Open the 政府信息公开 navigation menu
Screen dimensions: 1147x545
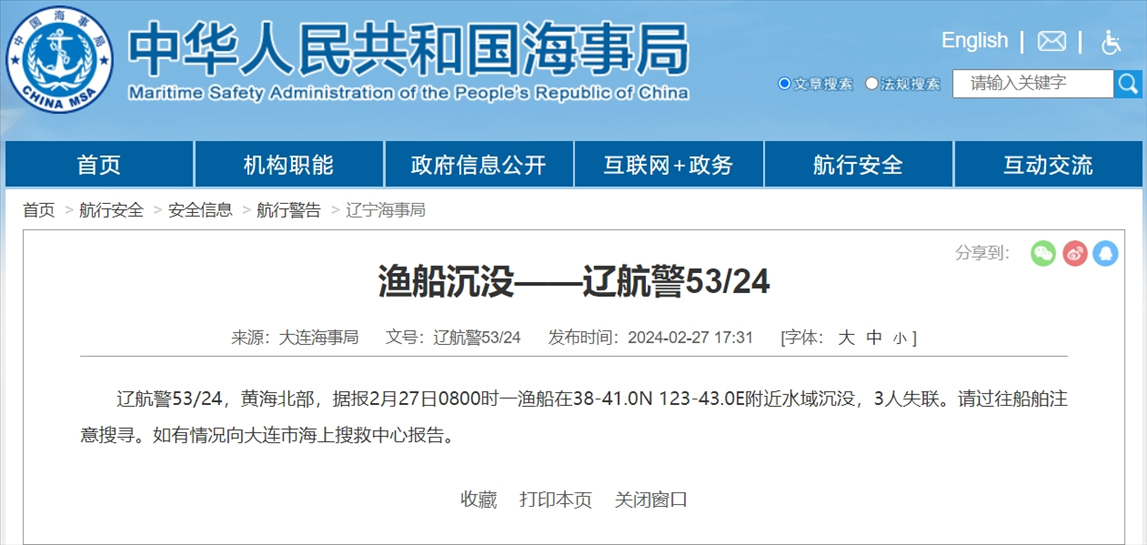click(x=479, y=165)
